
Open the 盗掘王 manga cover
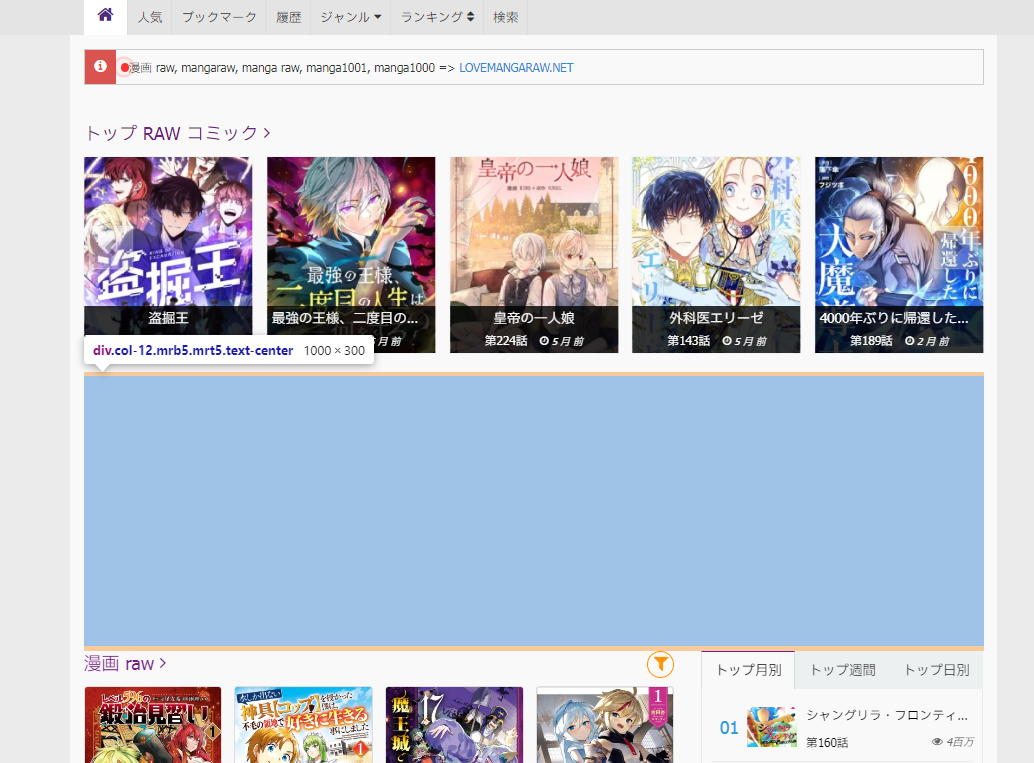(x=168, y=240)
